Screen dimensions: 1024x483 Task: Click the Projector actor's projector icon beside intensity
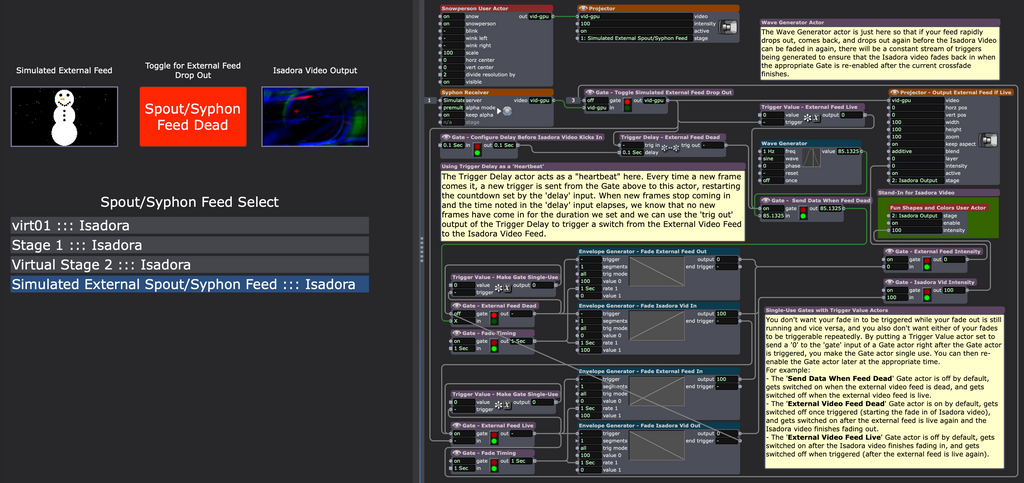pos(728,27)
